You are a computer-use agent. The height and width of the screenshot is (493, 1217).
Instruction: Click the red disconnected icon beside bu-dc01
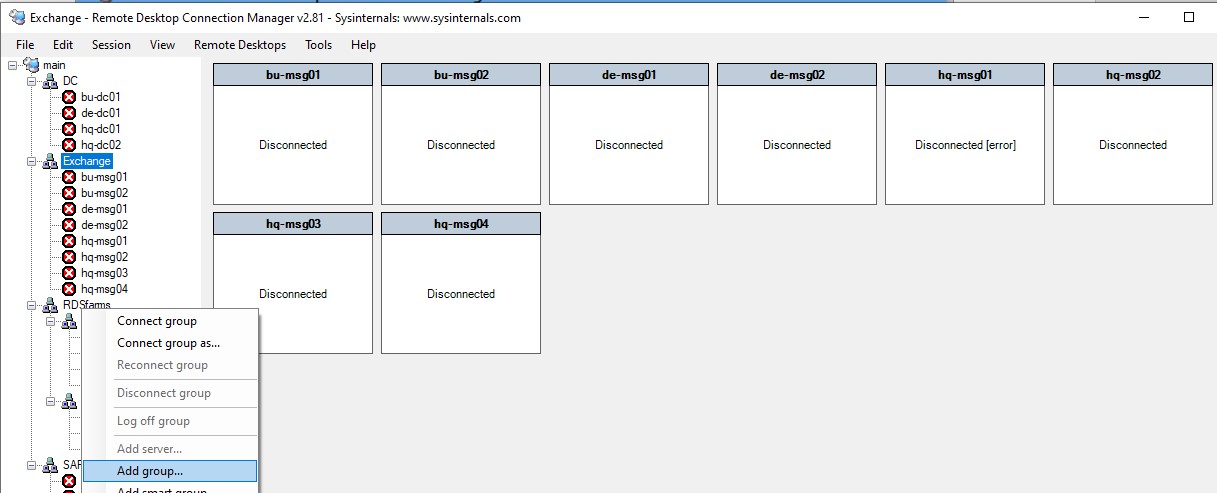click(x=69, y=97)
